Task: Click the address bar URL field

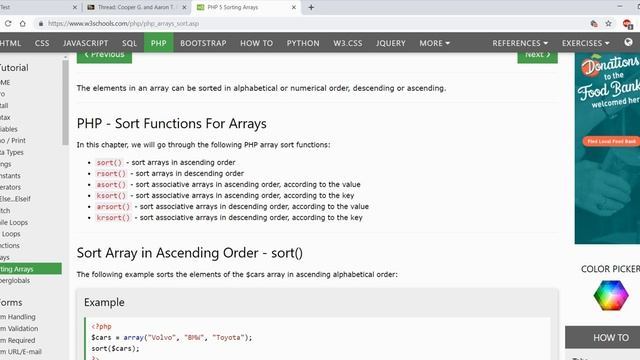Action: click(310, 24)
